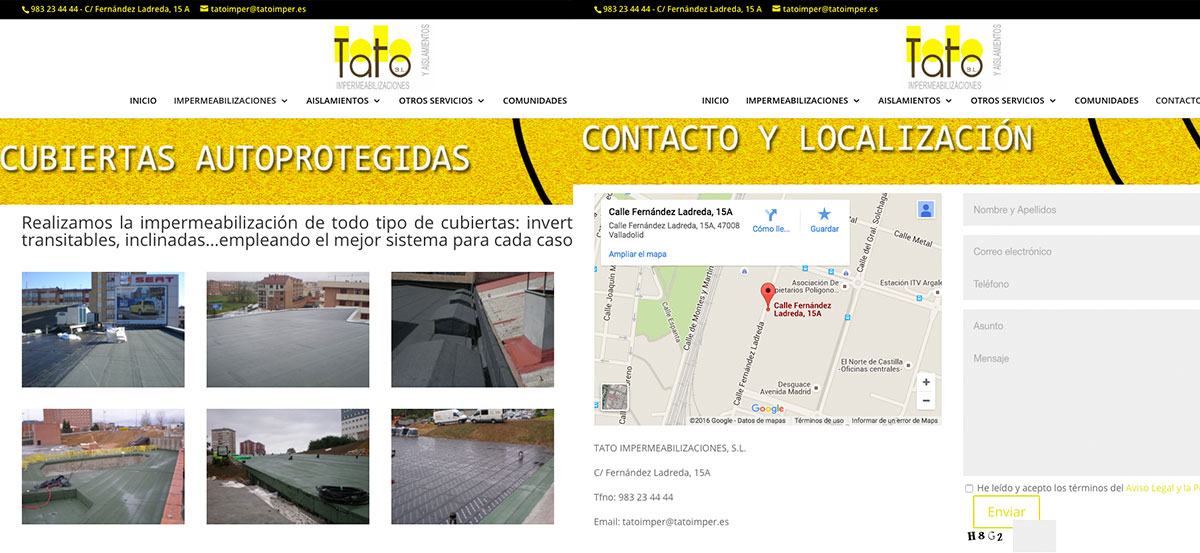This screenshot has width=1200, height=553.
Task: Click the Google account avatar icon on map
Action: [x=926, y=210]
